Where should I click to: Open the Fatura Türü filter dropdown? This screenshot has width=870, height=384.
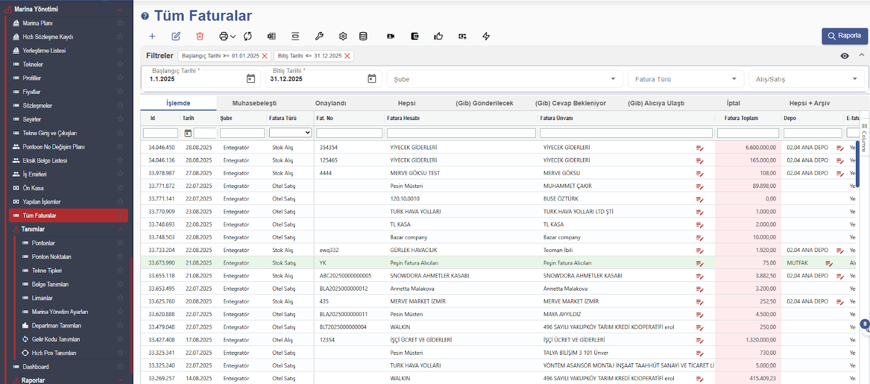(685, 79)
